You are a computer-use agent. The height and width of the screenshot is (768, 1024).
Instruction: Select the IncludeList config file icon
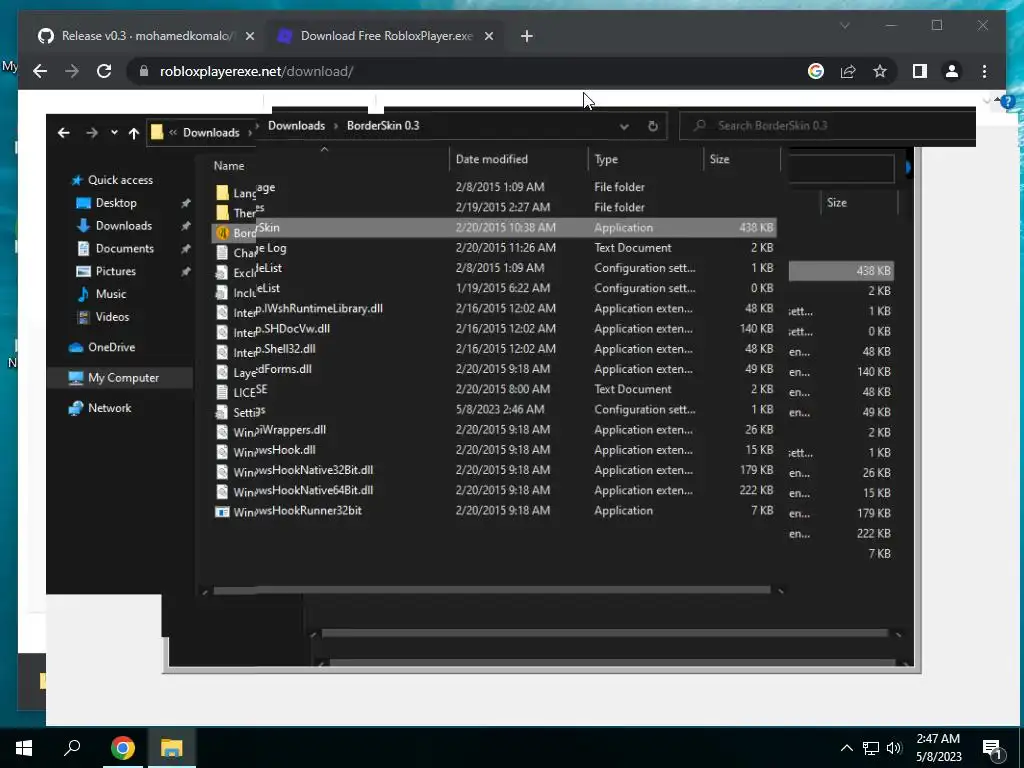[223, 293]
